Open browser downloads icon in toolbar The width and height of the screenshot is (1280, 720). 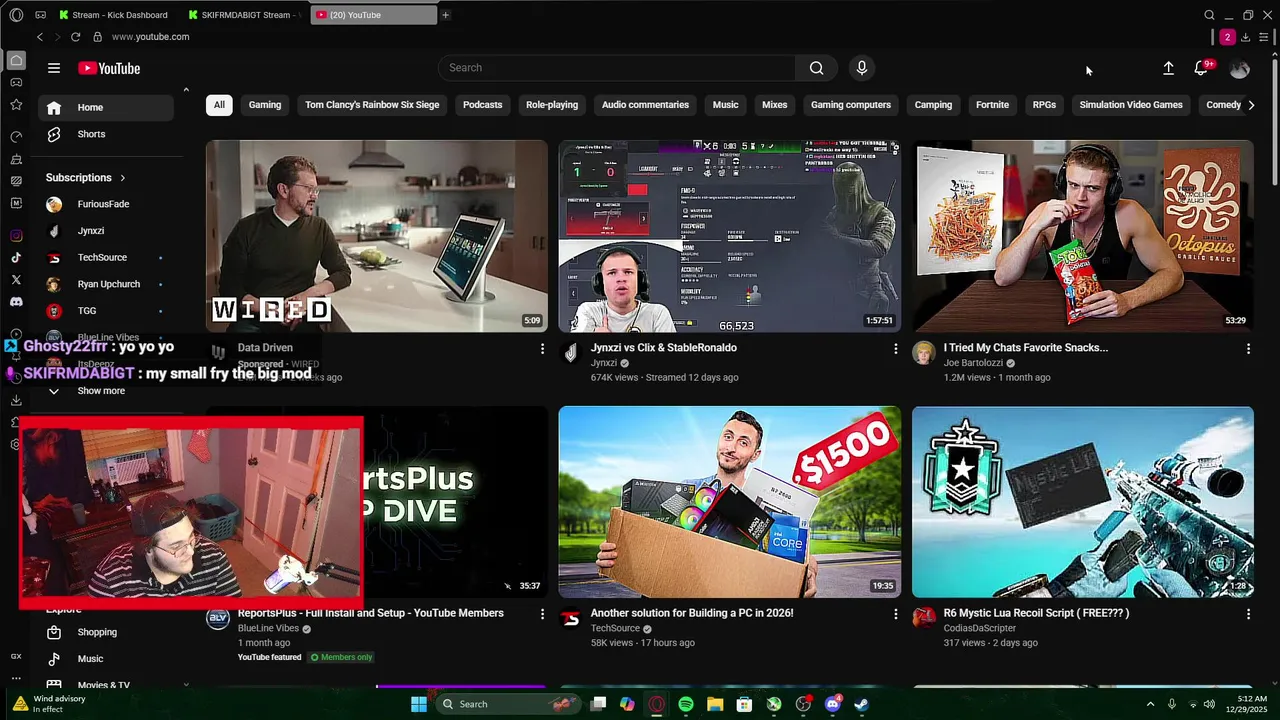[x=1245, y=37]
